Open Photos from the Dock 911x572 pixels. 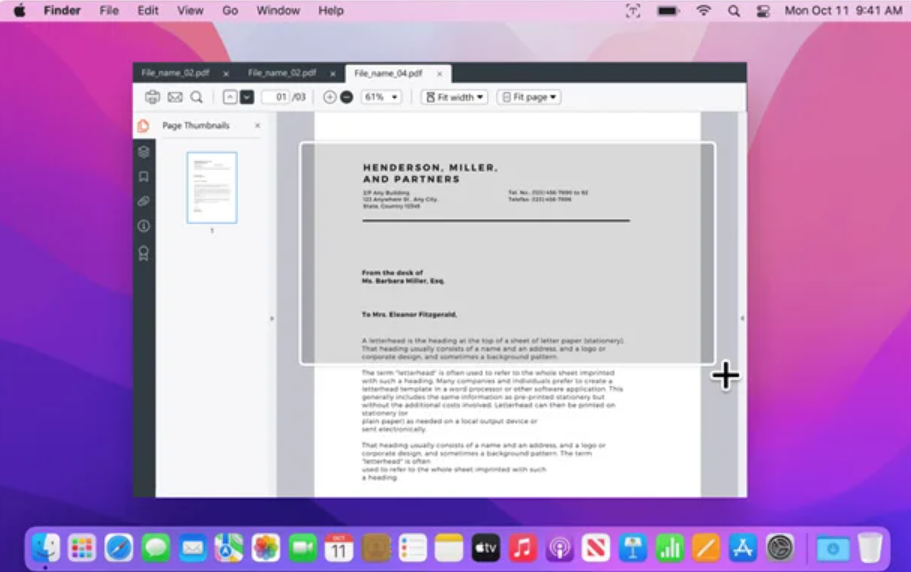266,548
